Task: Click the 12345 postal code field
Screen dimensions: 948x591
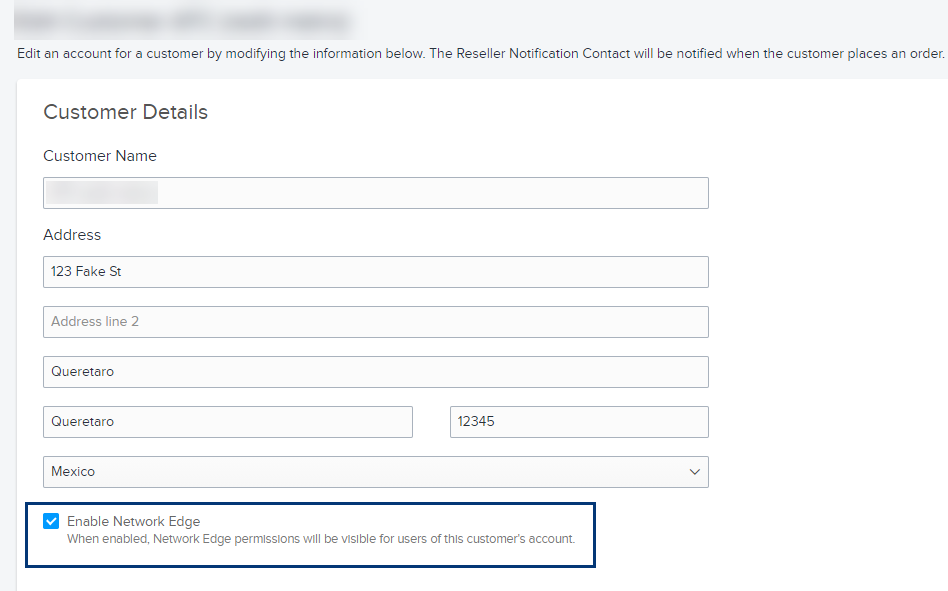Action: click(x=579, y=422)
